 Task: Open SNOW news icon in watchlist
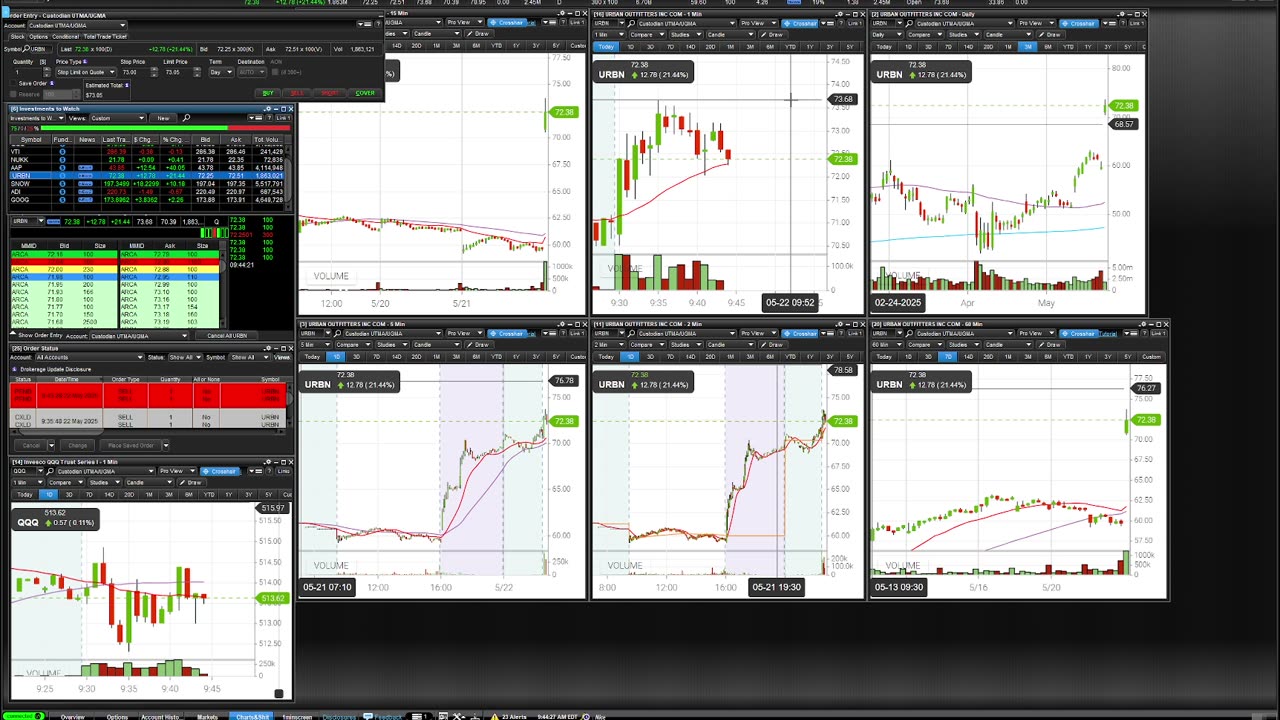86,184
